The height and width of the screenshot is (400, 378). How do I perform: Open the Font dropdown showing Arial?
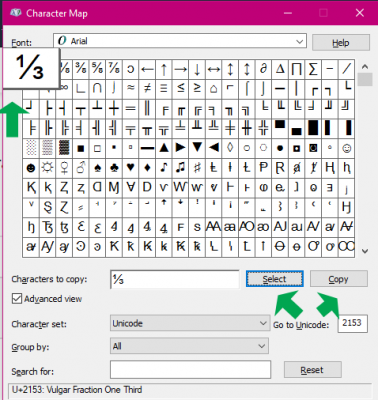[180, 41]
